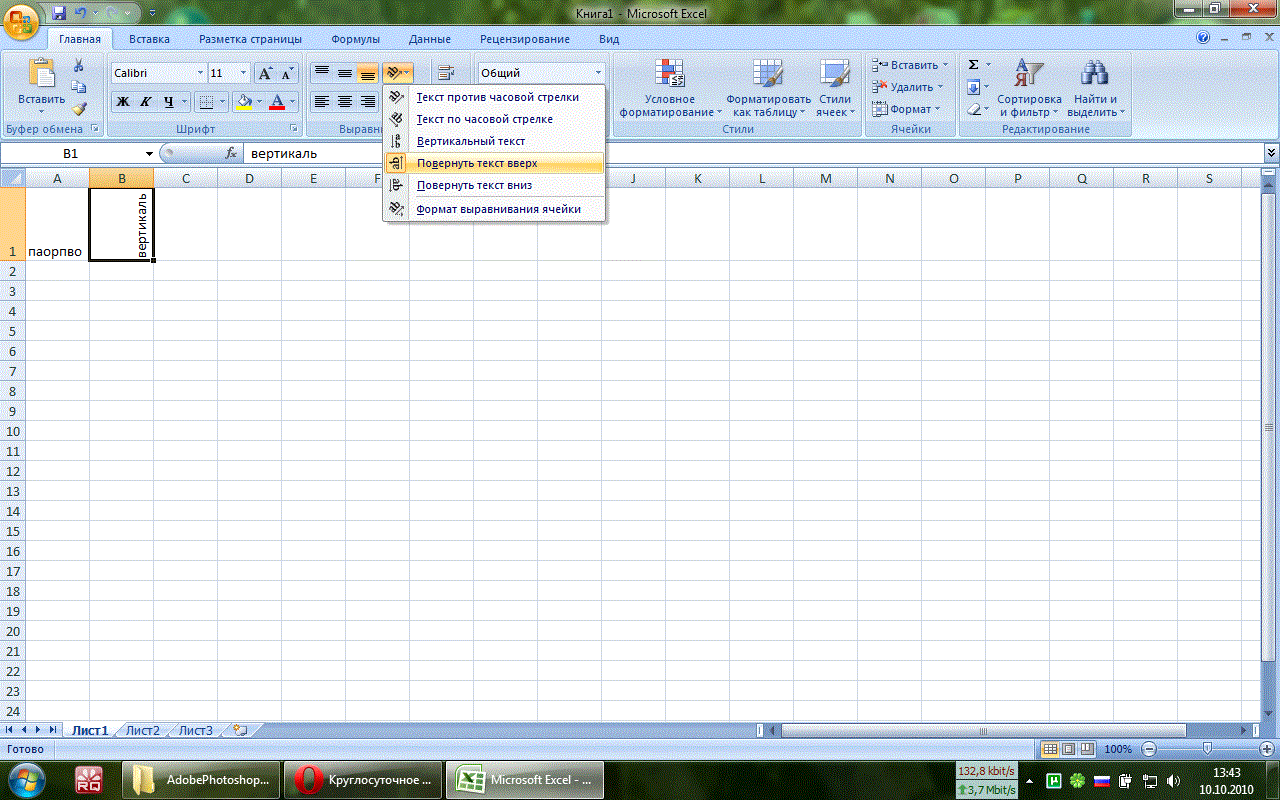Open the Name Box dropdown arrow
1280x800 pixels.
pyautogui.click(x=149, y=153)
